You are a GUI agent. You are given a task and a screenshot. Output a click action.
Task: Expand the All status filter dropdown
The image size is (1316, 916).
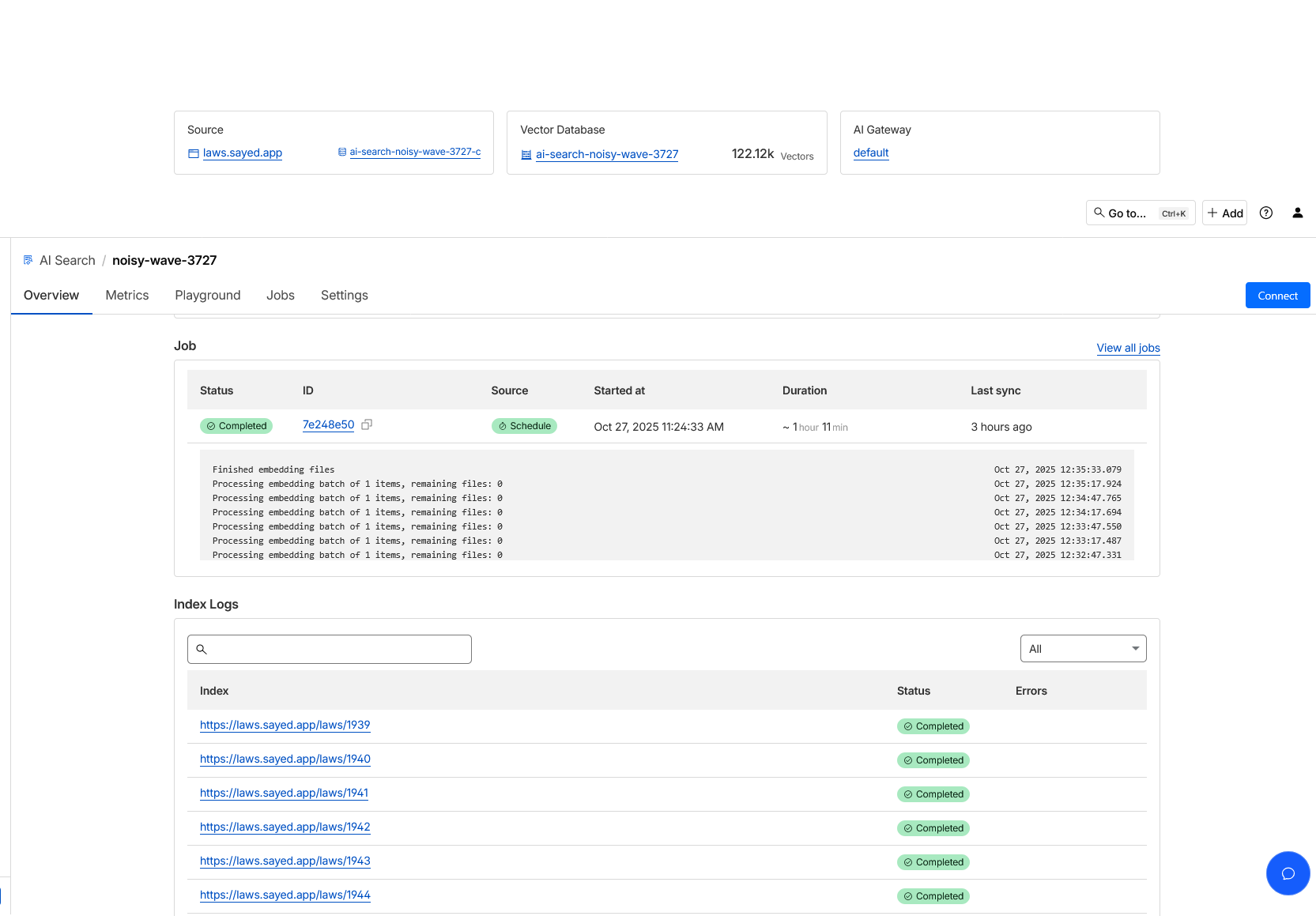pos(1083,649)
